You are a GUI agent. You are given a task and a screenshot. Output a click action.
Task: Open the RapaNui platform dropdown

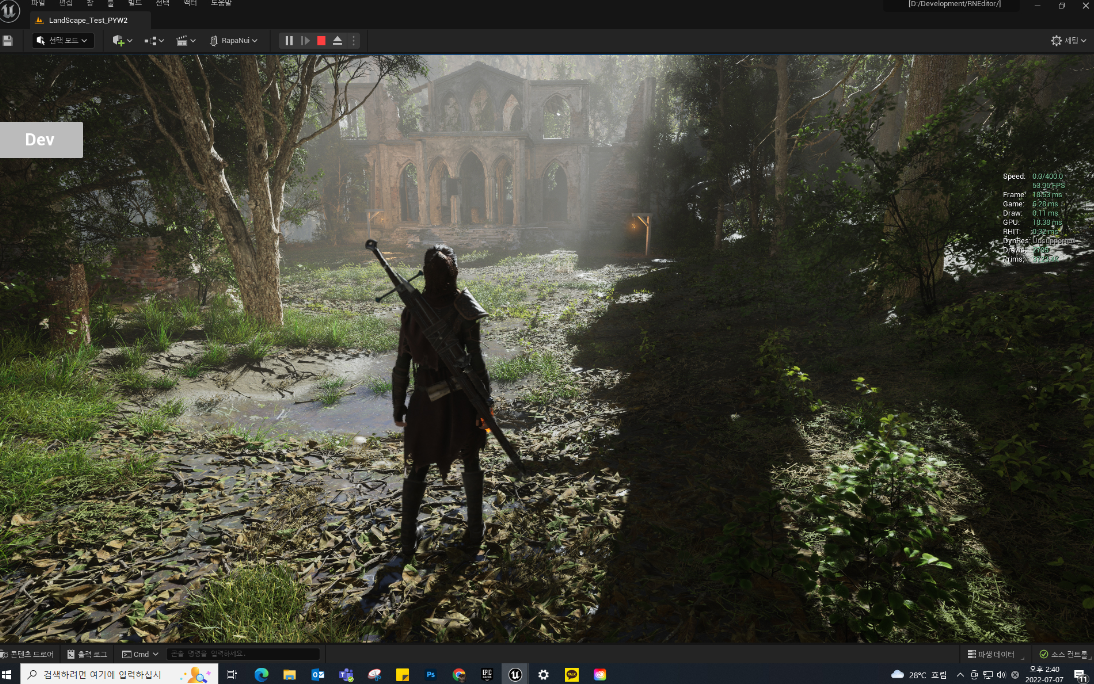pyautogui.click(x=234, y=40)
